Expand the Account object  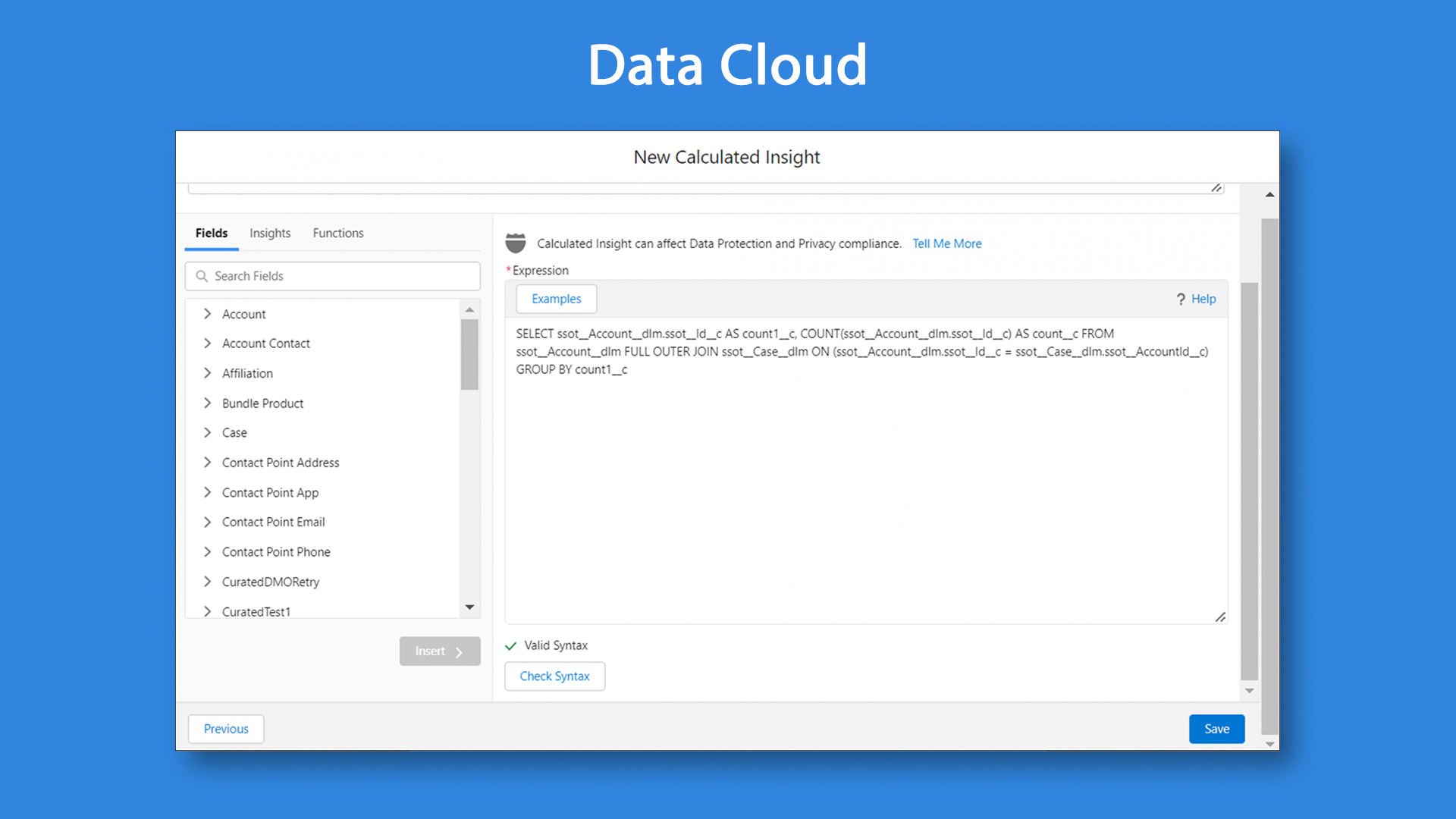click(x=207, y=314)
